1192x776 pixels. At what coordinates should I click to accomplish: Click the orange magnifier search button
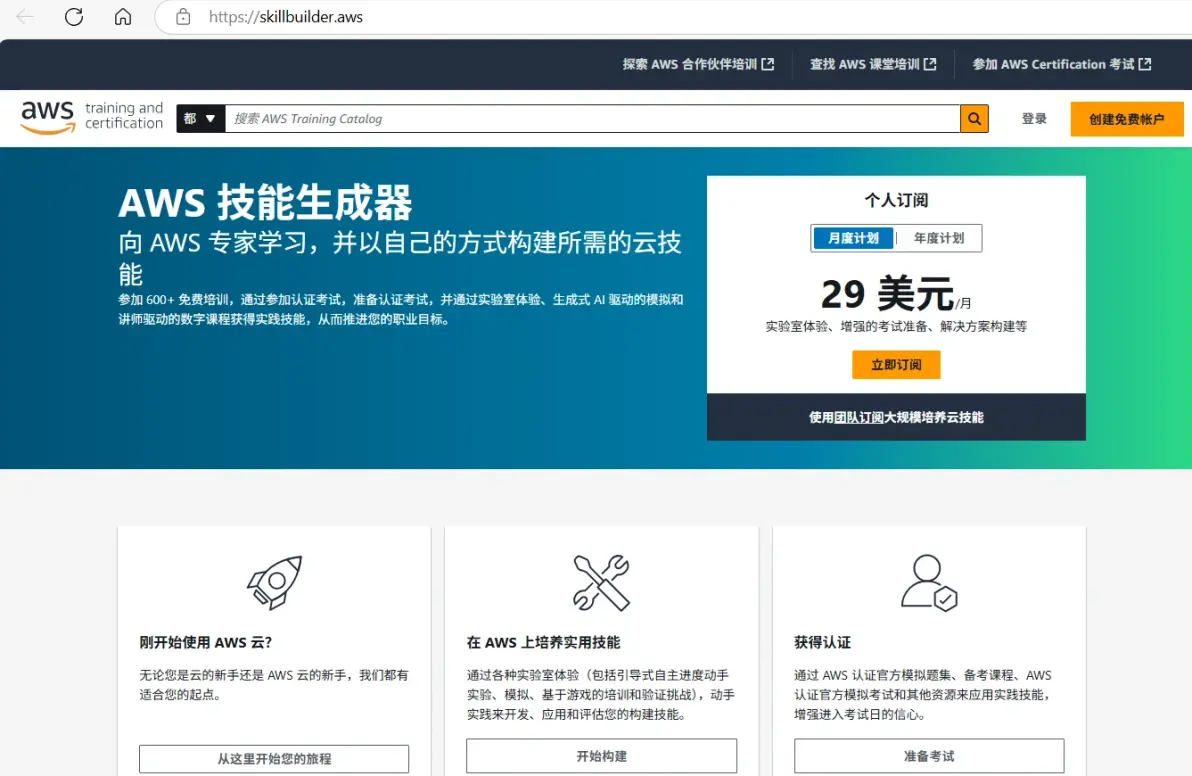[974, 119]
